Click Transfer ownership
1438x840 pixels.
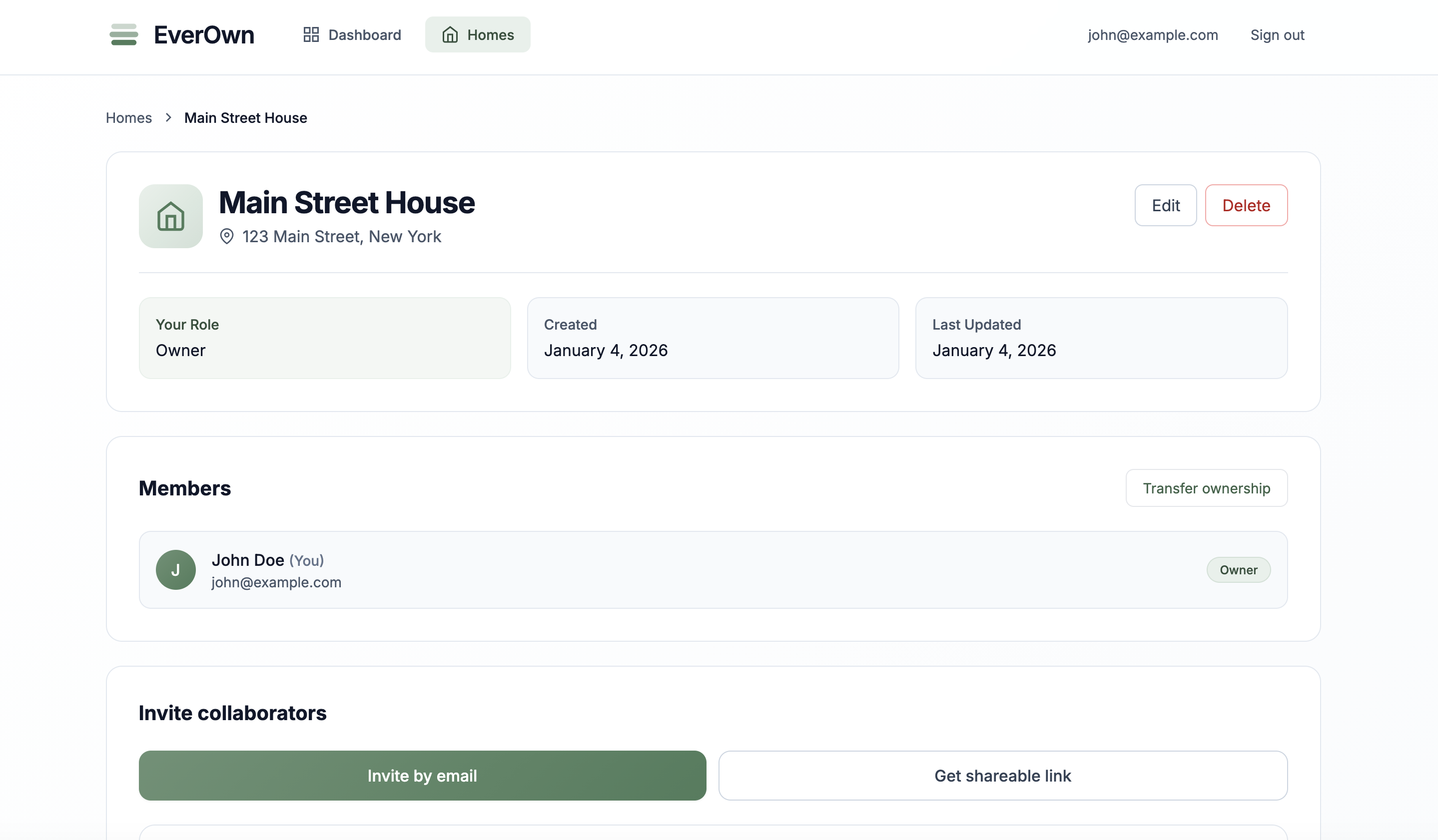tap(1206, 488)
